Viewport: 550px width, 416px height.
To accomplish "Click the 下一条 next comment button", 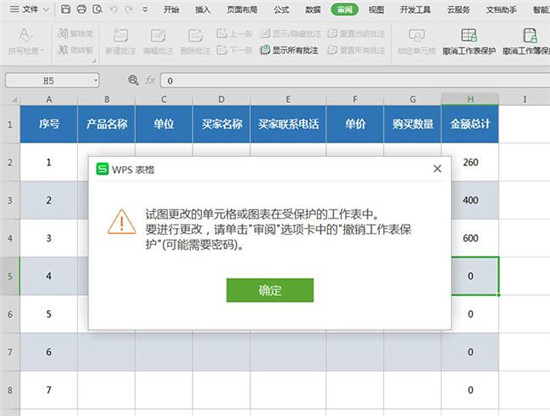I will pos(234,50).
